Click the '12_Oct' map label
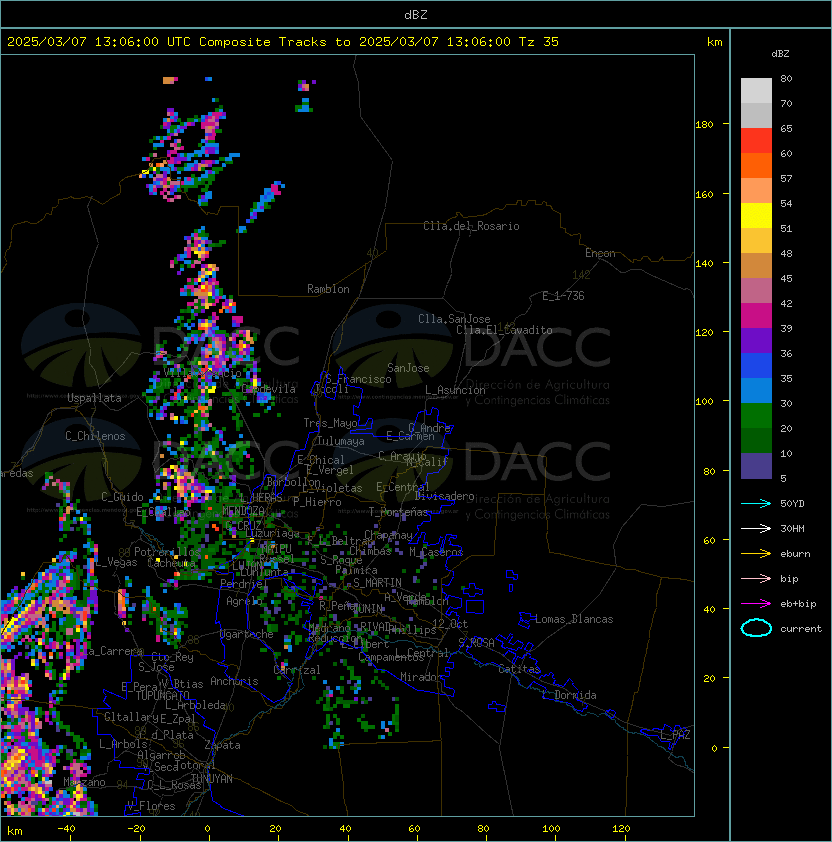The width and height of the screenshot is (832, 842). click(450, 624)
